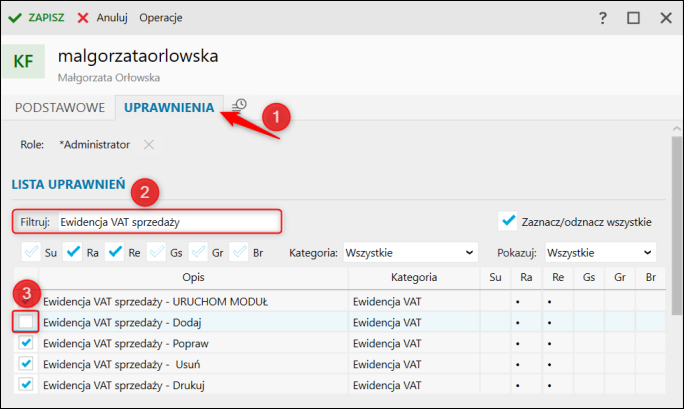The width and height of the screenshot is (684, 409).
Task: Toggle 'Zaznacz/odznacz wszystkie' checkbox
Action: coord(509,221)
